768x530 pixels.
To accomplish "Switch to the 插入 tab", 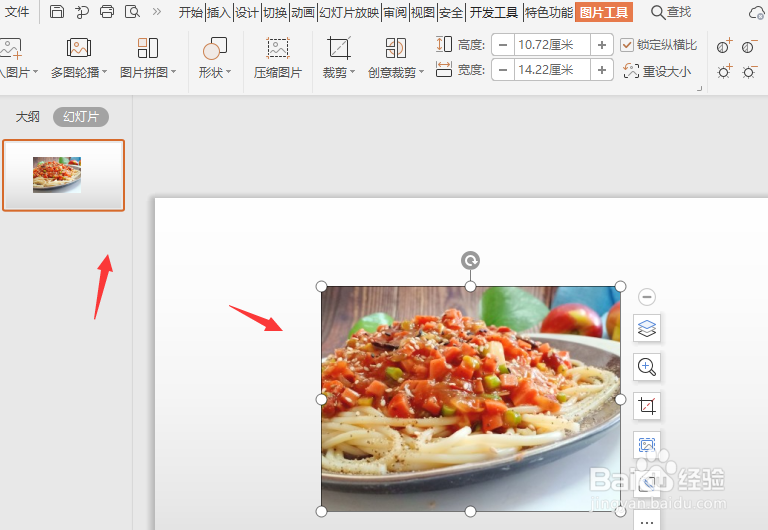I will pos(218,12).
